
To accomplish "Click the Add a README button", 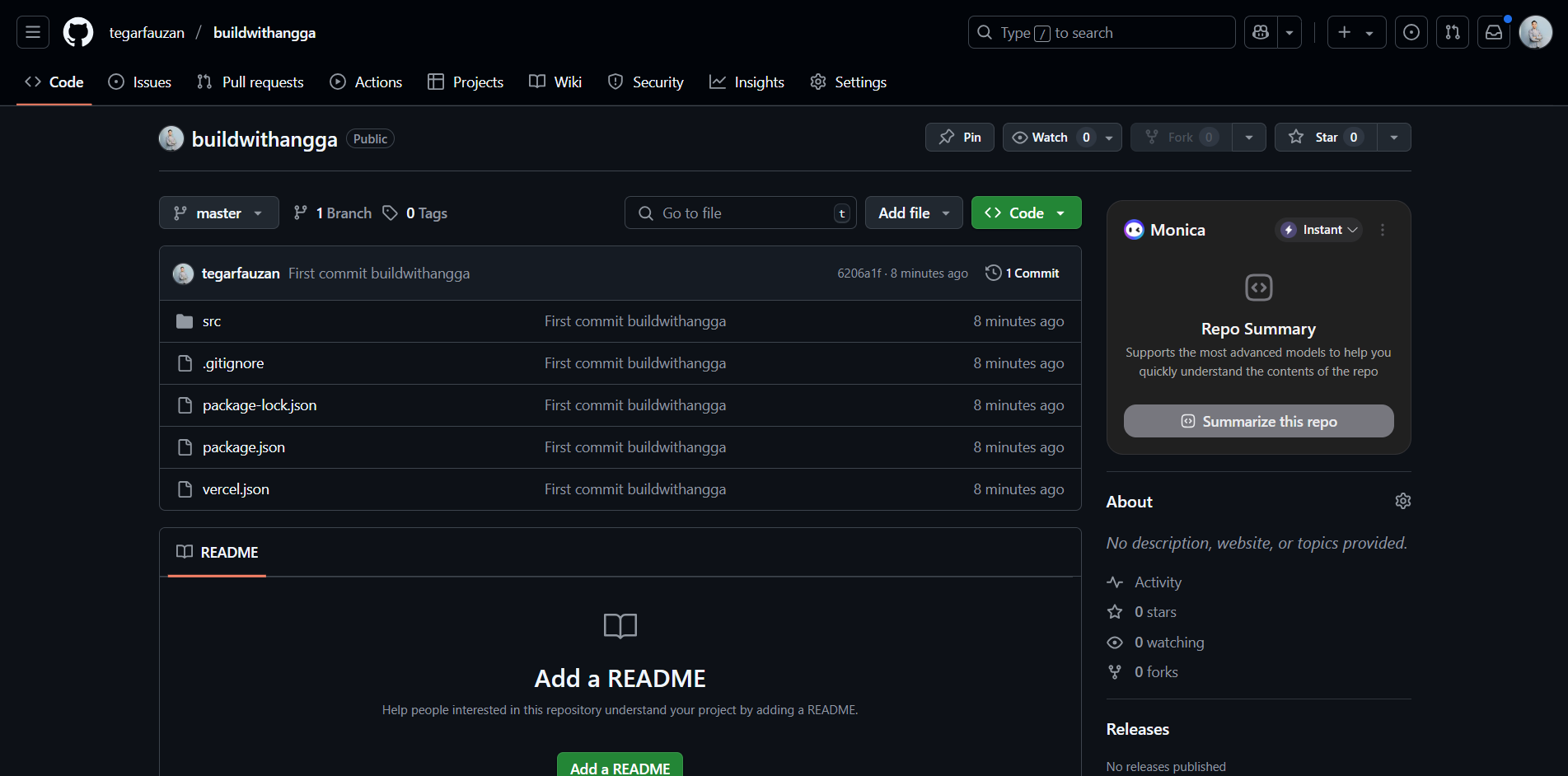I will tap(620, 766).
